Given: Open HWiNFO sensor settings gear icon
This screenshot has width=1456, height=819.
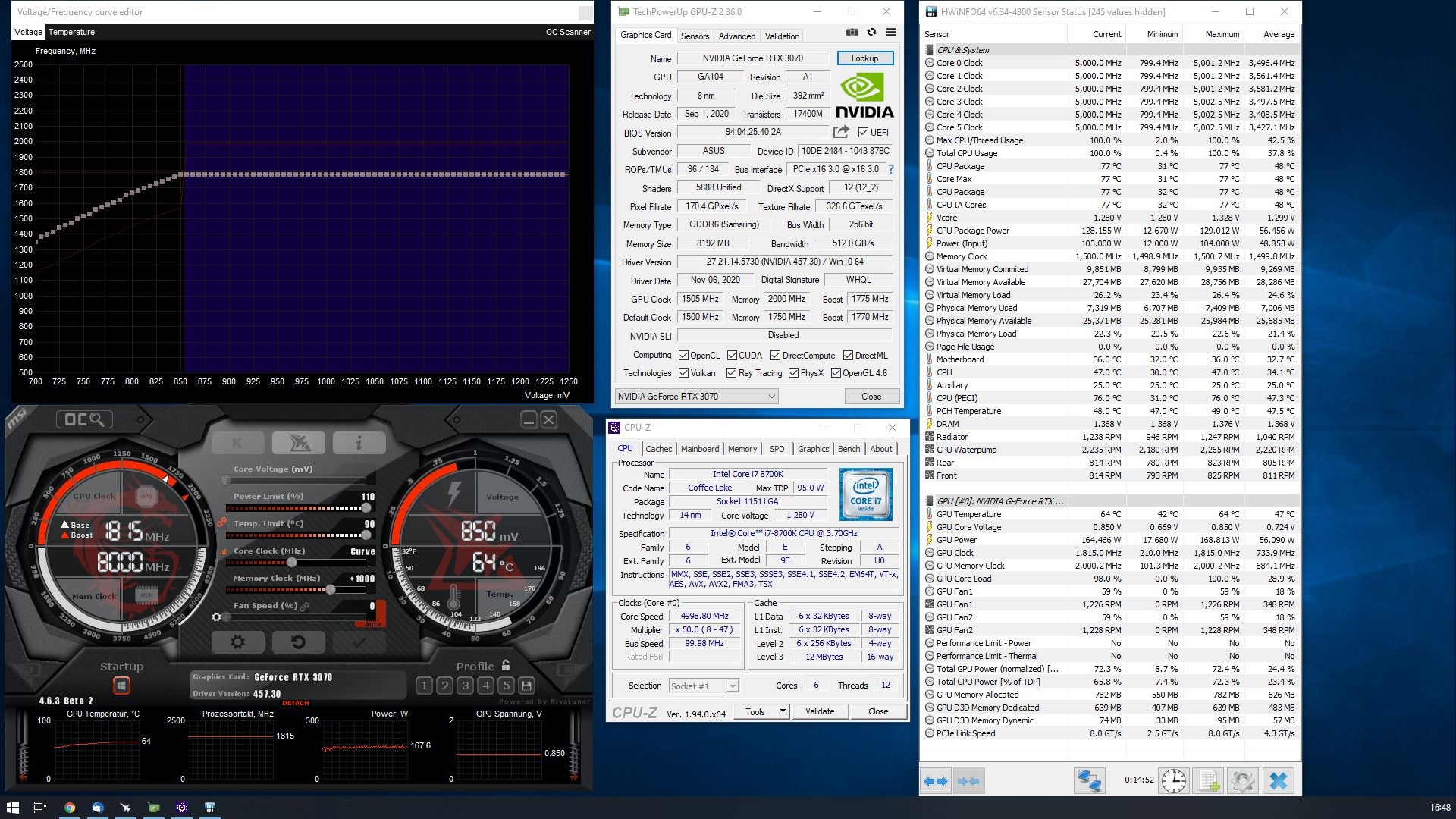Looking at the screenshot, I should (x=1243, y=780).
